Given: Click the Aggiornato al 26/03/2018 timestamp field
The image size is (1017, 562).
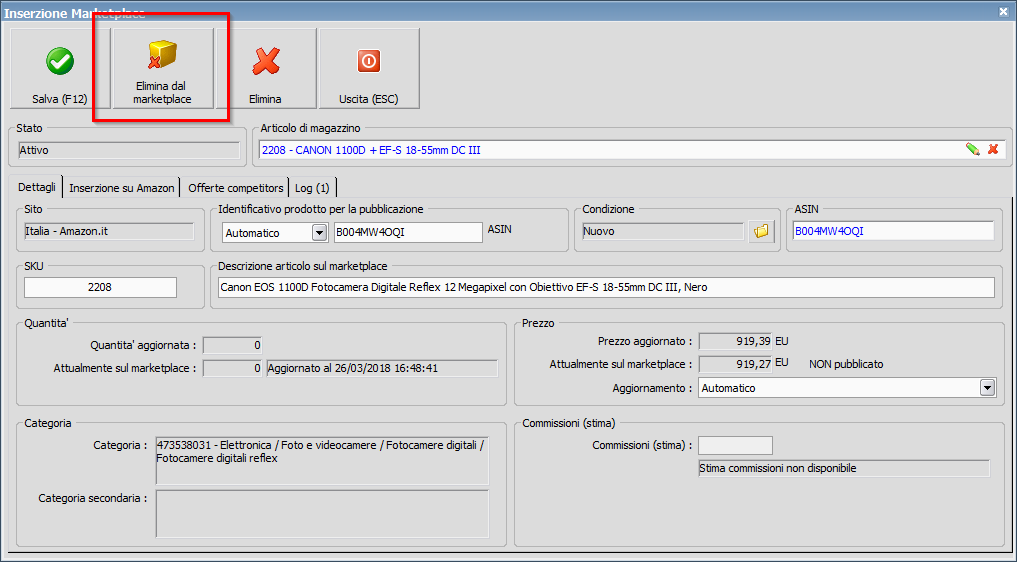Looking at the screenshot, I should tap(382, 368).
